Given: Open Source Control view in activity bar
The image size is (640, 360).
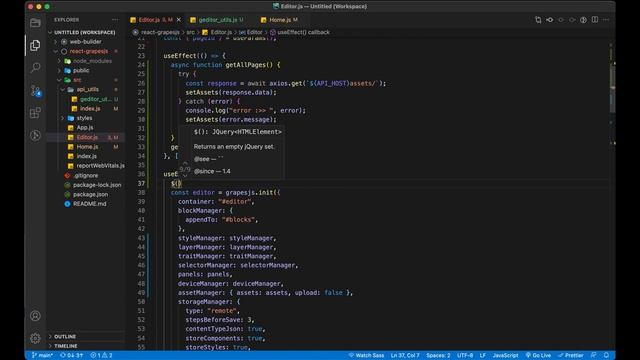Looking at the screenshot, I should (x=36, y=90).
